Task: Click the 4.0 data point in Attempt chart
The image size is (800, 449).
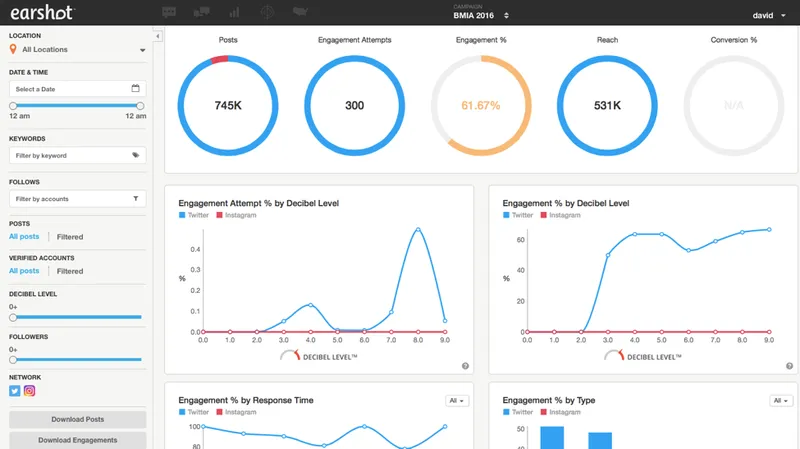Action: (310, 305)
